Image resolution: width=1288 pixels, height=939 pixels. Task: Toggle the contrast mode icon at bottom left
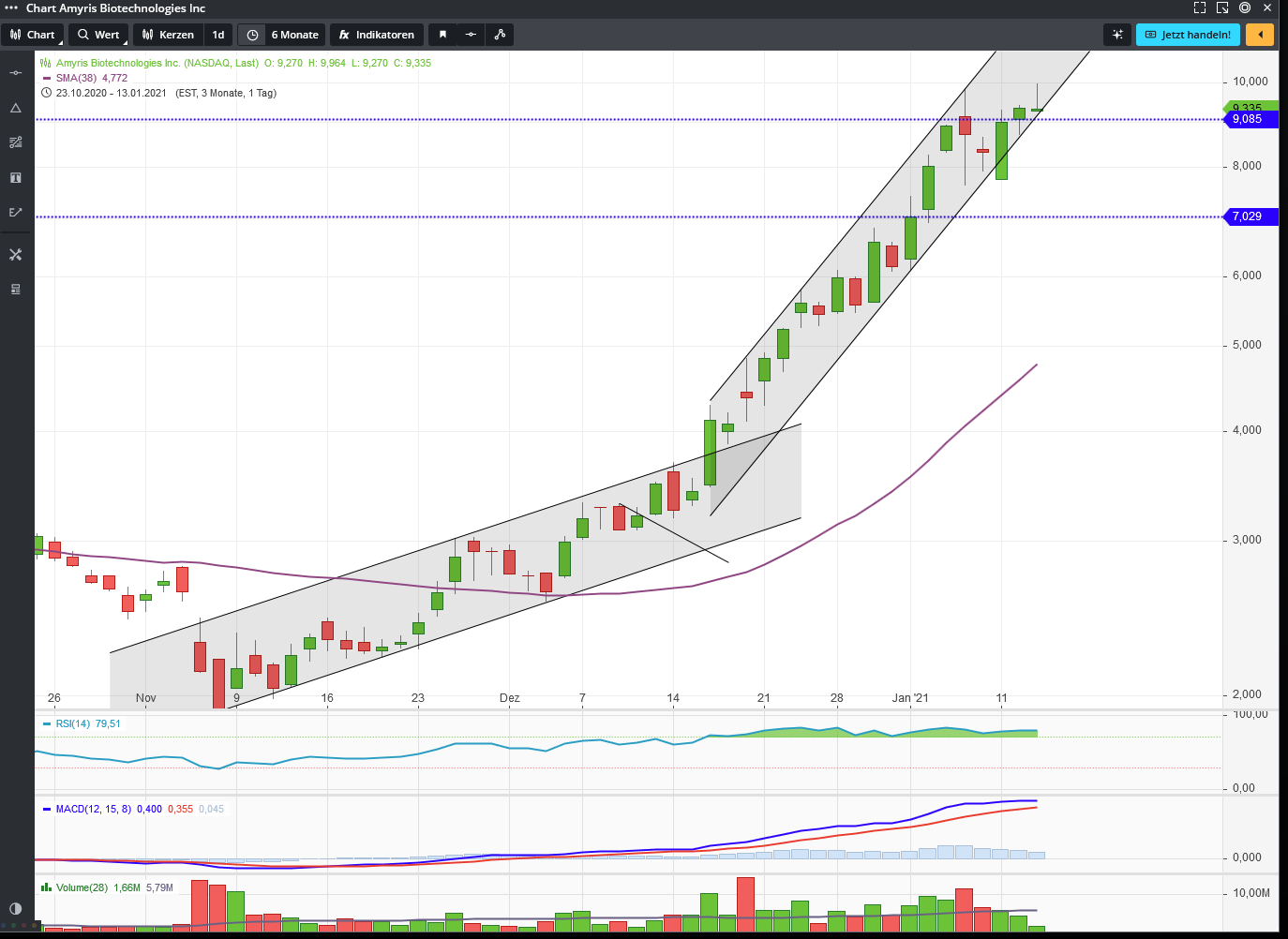(16, 908)
